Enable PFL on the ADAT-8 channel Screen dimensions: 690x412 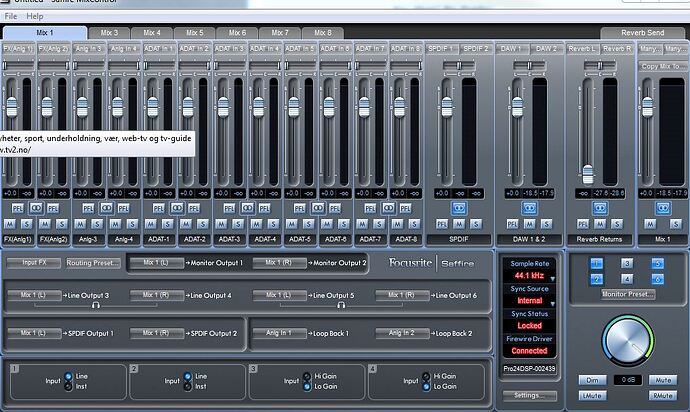pos(406,209)
